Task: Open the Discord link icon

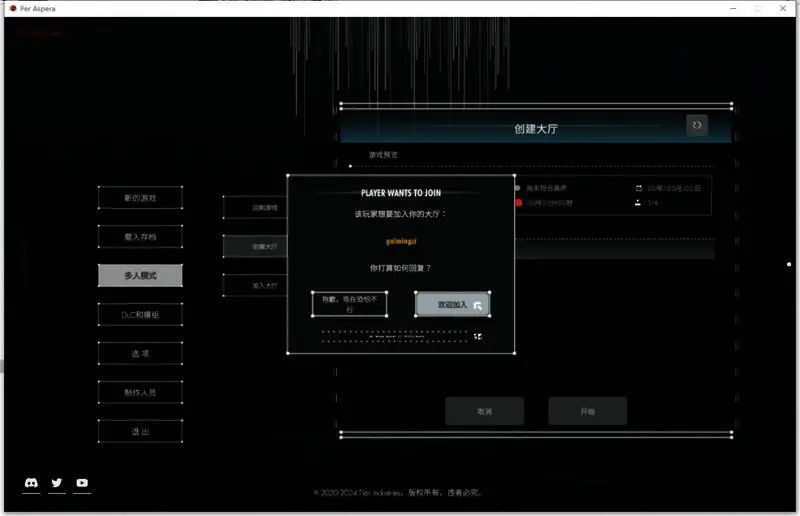Action: pos(31,483)
